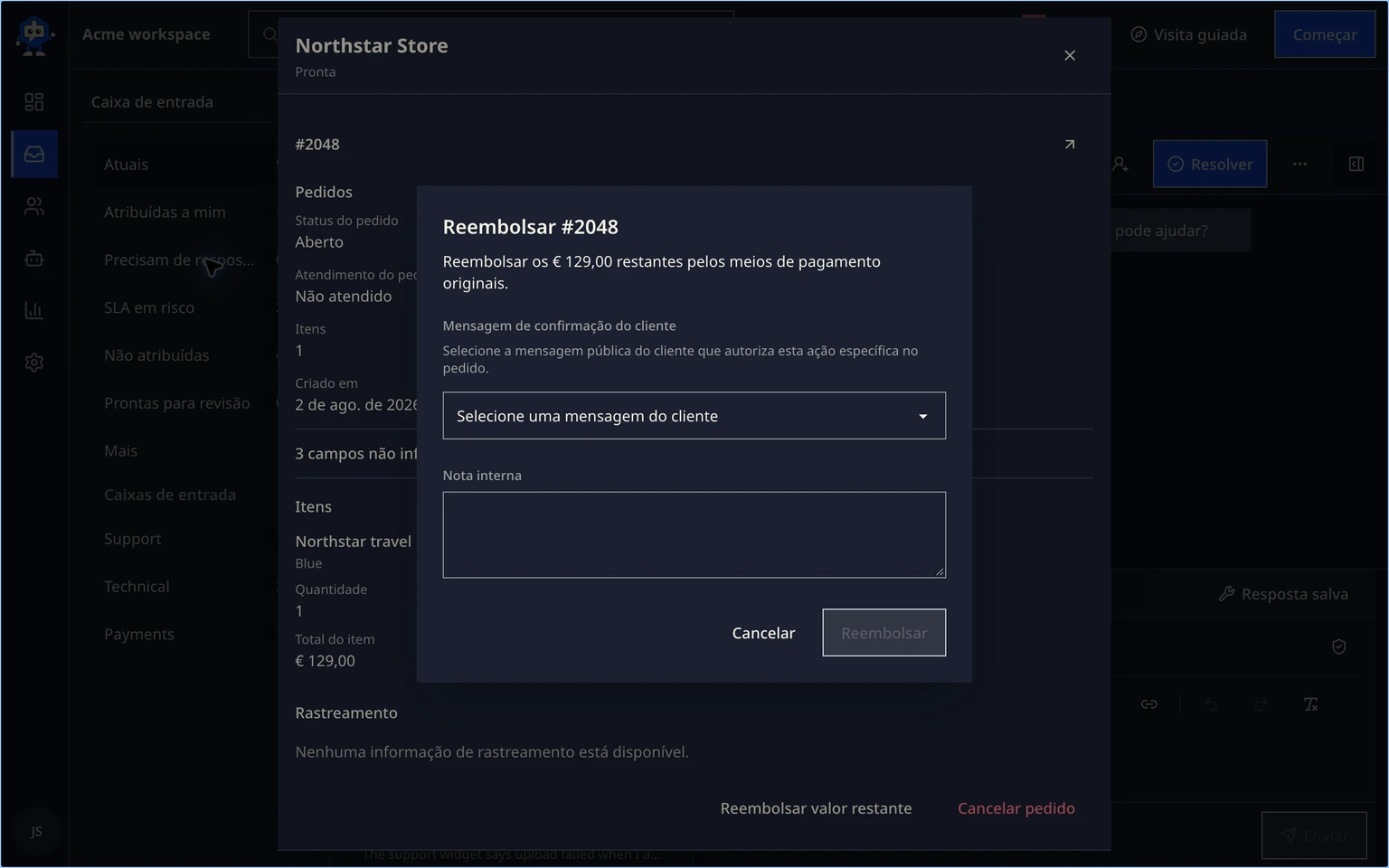Viewport: 1389px width, 868px height.
Task: Click the Acme workspace name
Action: [x=146, y=34]
